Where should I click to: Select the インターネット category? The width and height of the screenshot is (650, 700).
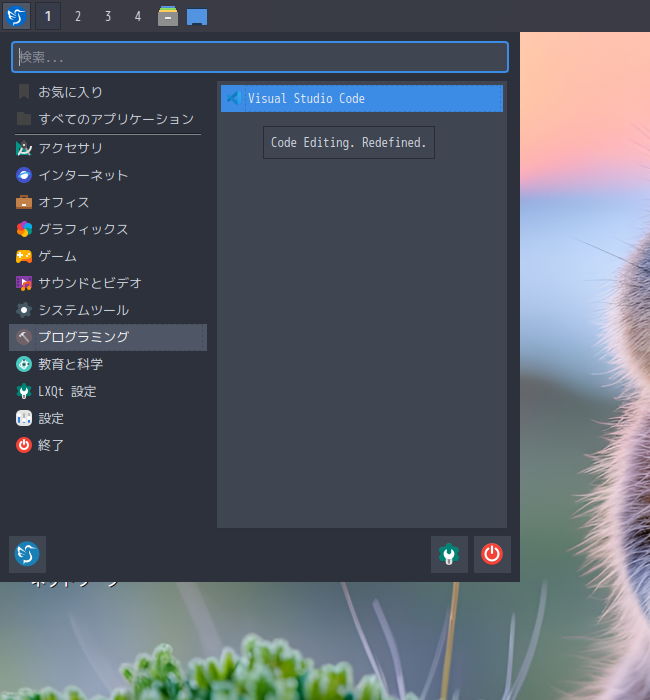click(x=108, y=175)
